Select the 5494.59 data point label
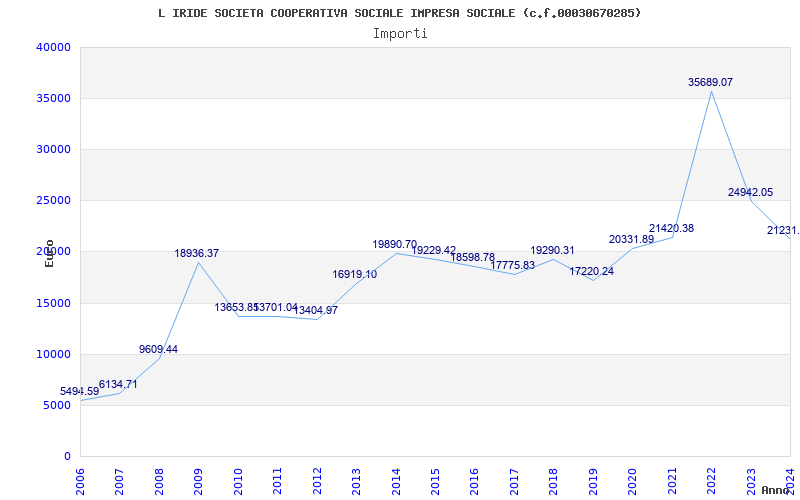The height and width of the screenshot is (500, 800). pos(79,392)
